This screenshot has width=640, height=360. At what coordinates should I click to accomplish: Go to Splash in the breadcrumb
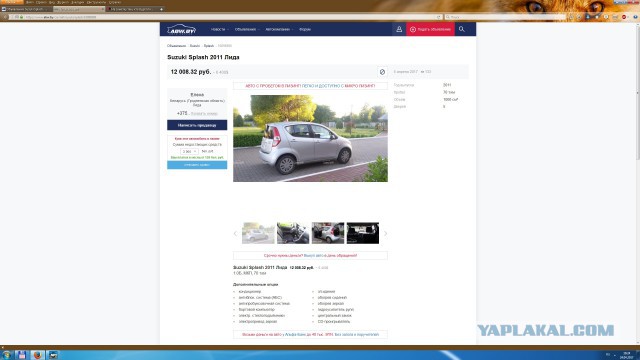[209, 46]
